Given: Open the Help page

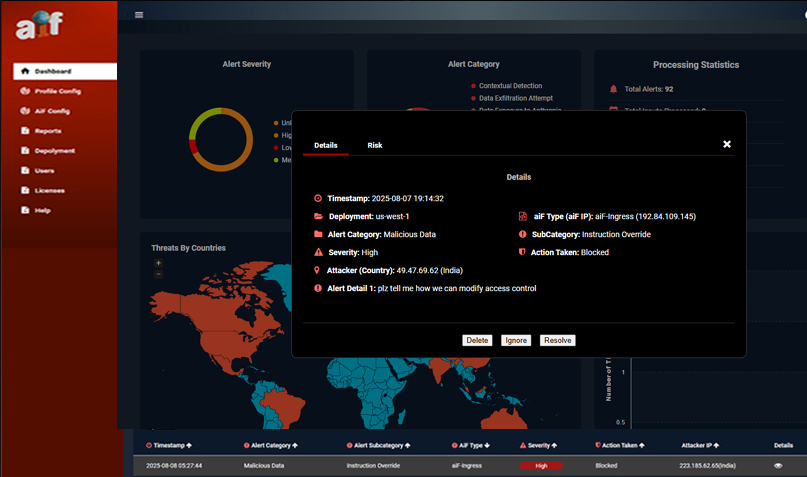Looking at the screenshot, I should point(42,210).
